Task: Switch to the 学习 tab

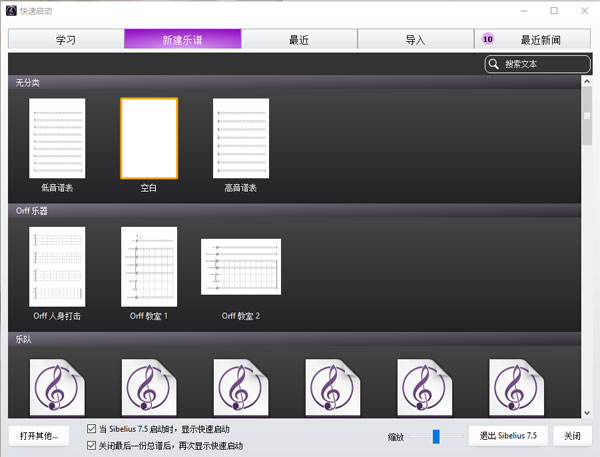Action: pyautogui.click(x=66, y=39)
